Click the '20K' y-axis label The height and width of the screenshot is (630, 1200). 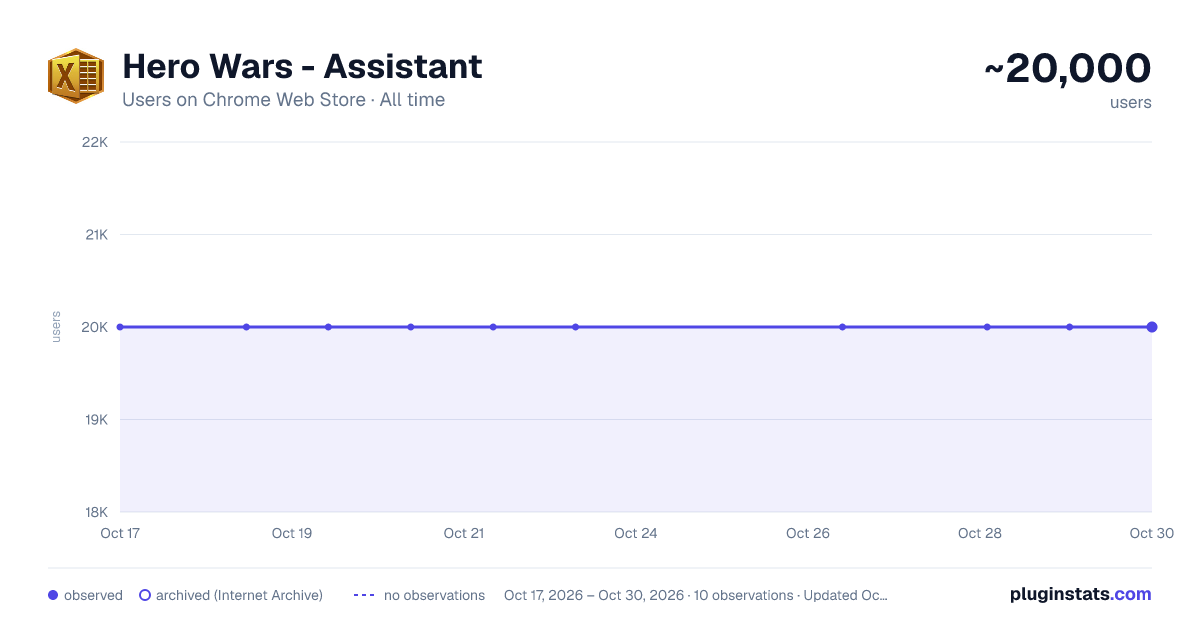(95, 327)
